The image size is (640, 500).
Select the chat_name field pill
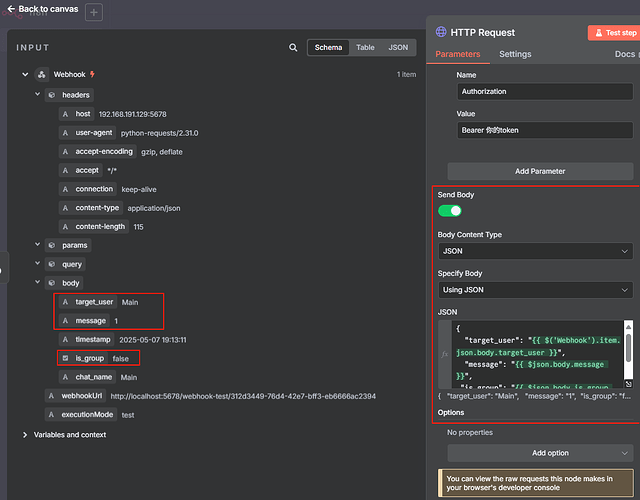tap(87, 377)
